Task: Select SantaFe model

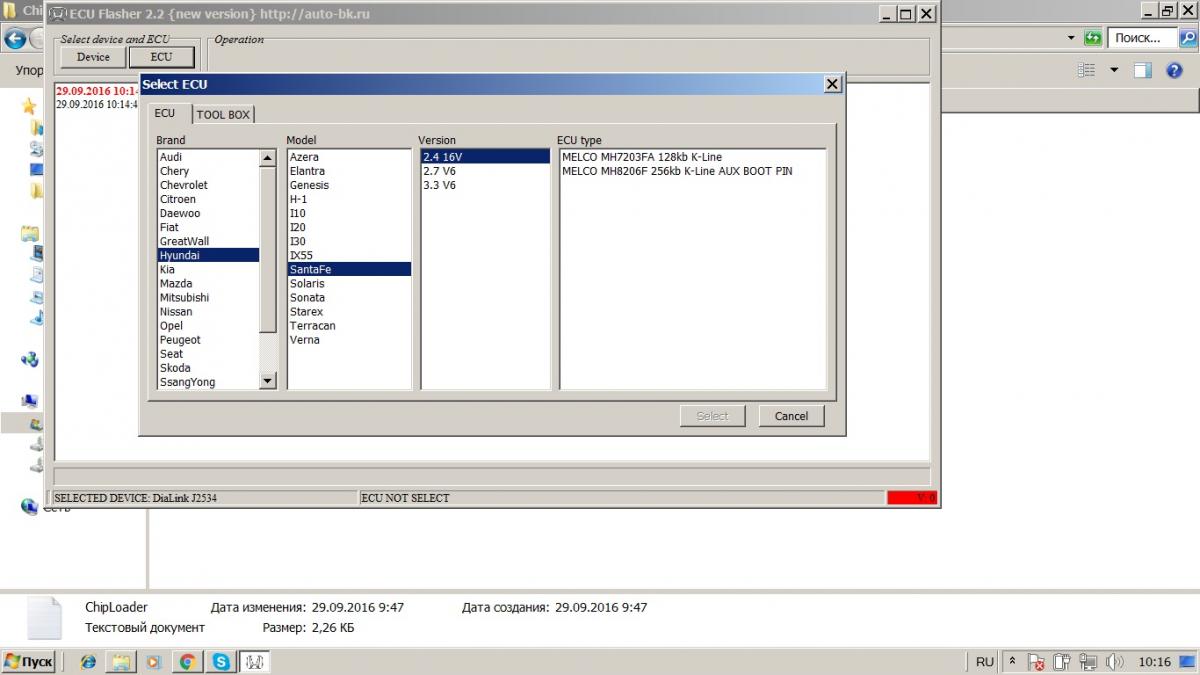Action: pos(349,269)
